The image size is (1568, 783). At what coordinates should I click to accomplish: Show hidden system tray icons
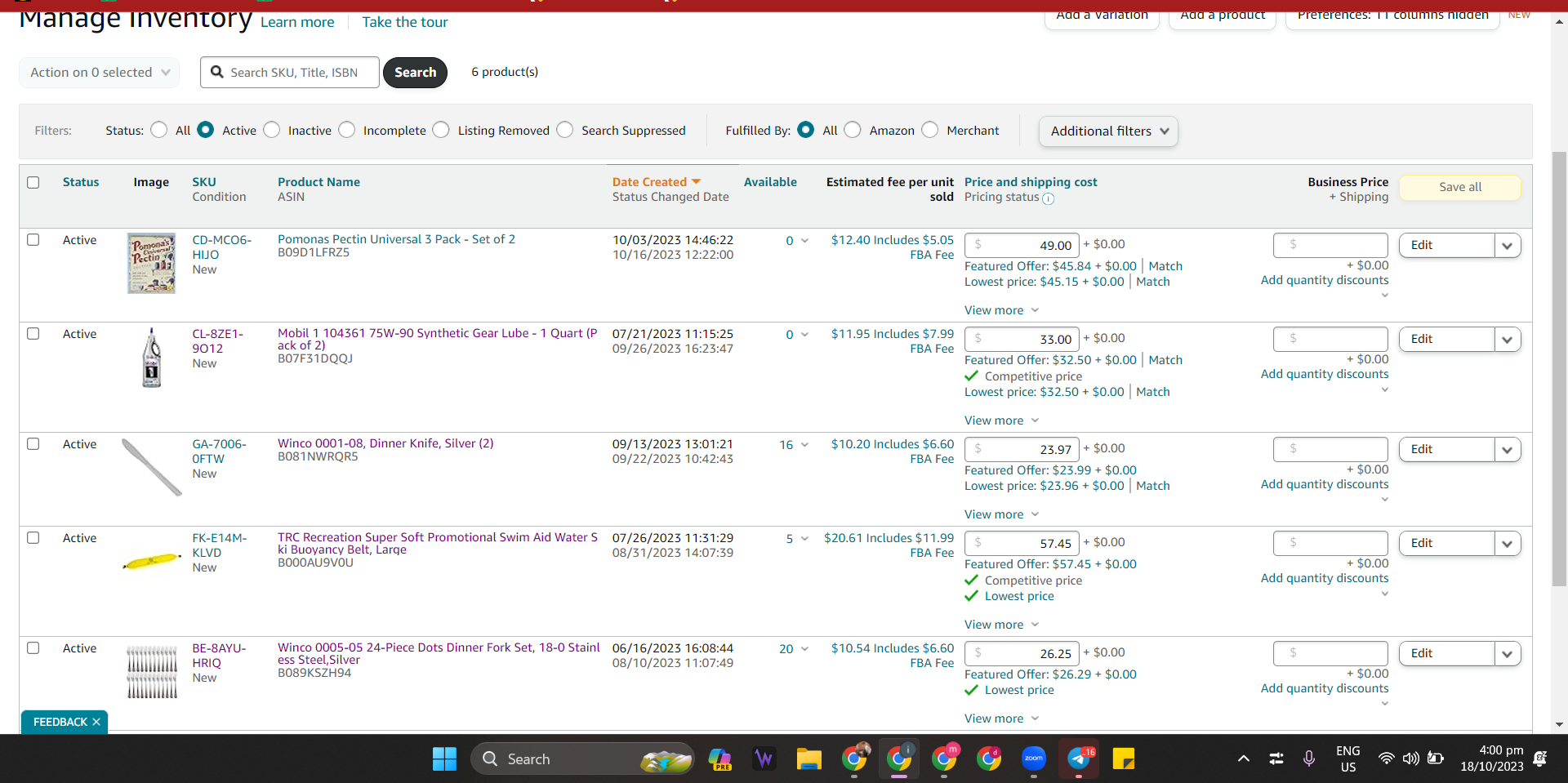click(x=1243, y=759)
